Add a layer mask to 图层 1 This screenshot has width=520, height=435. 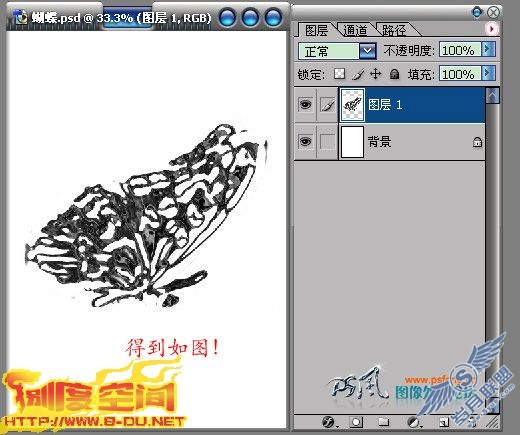coord(356,422)
